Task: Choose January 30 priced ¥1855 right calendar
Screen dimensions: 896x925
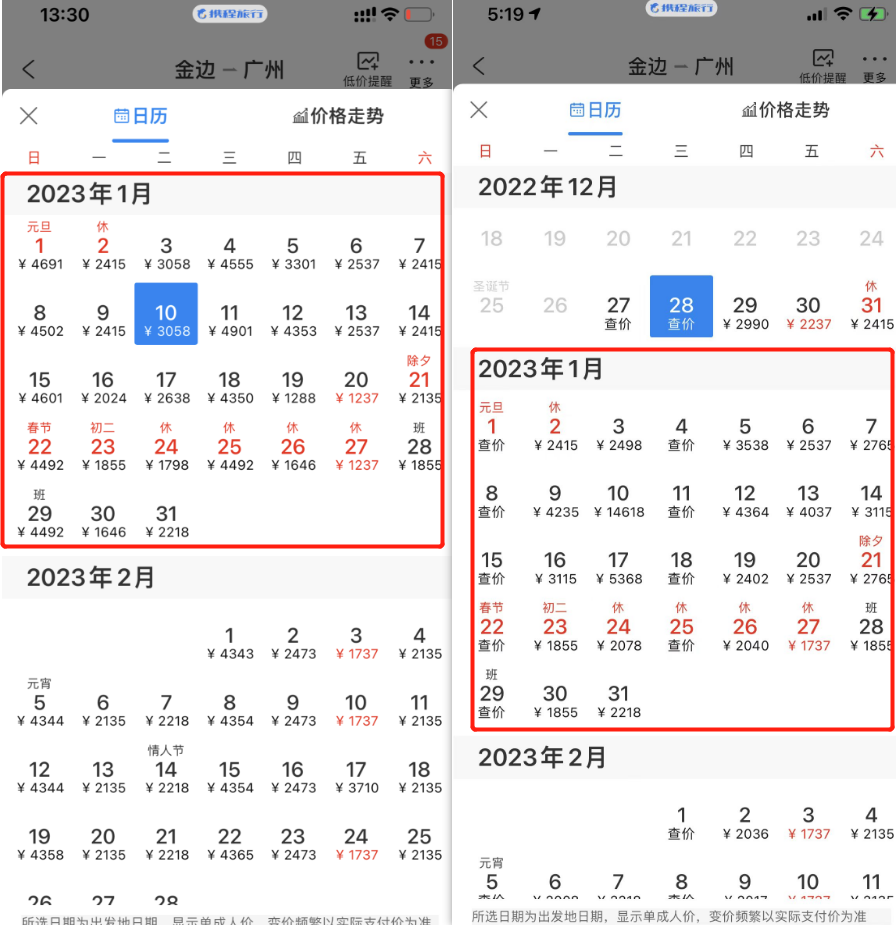Action: [555, 702]
